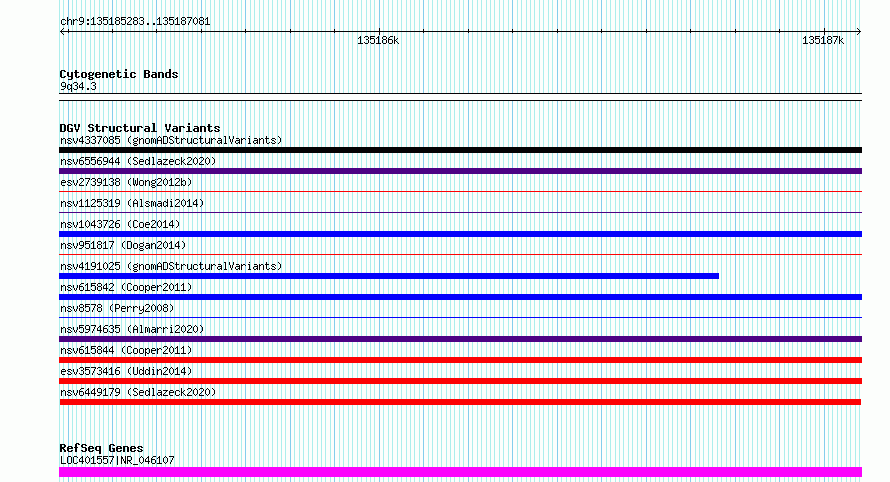Open variant esv3573416 (Uddin2014) label
This screenshot has width=890, height=482.
click(126, 371)
